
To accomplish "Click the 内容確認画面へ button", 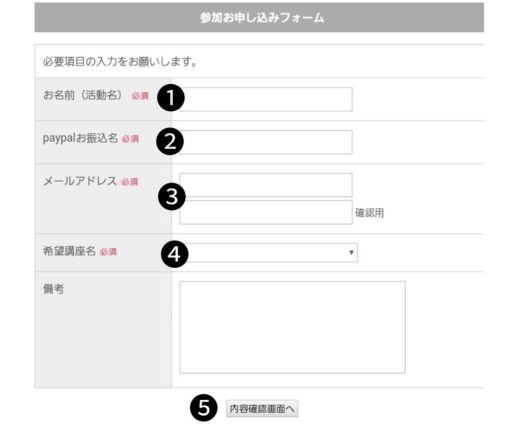I will (x=262, y=409).
